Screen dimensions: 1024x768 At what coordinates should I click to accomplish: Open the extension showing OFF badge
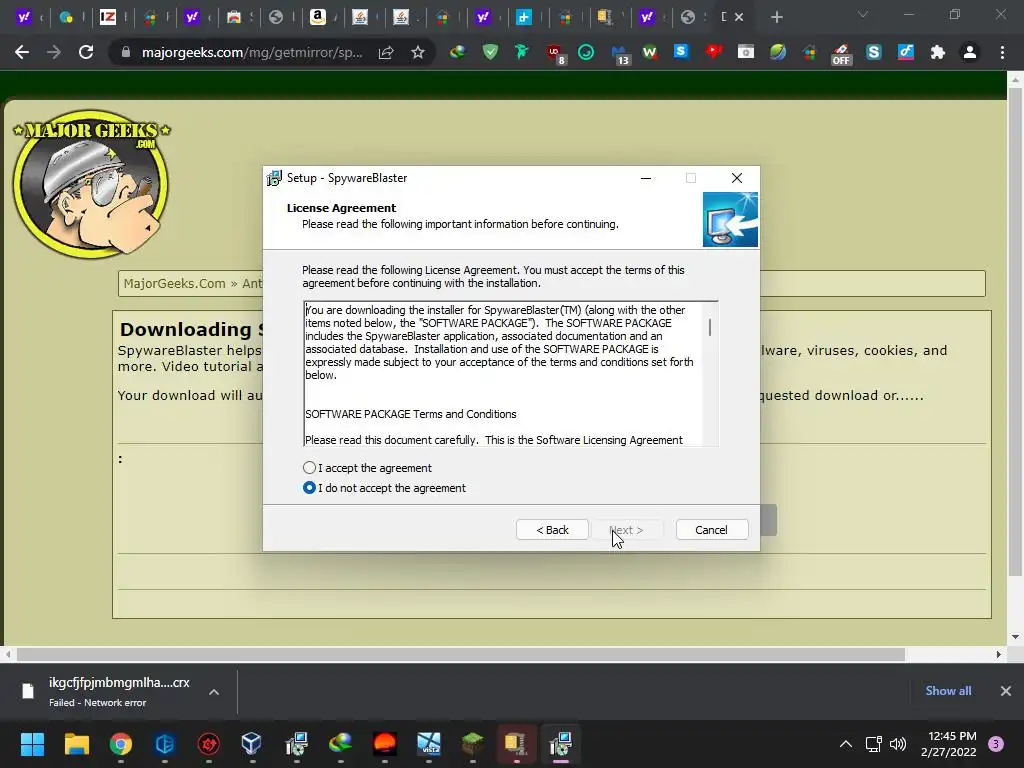point(841,54)
